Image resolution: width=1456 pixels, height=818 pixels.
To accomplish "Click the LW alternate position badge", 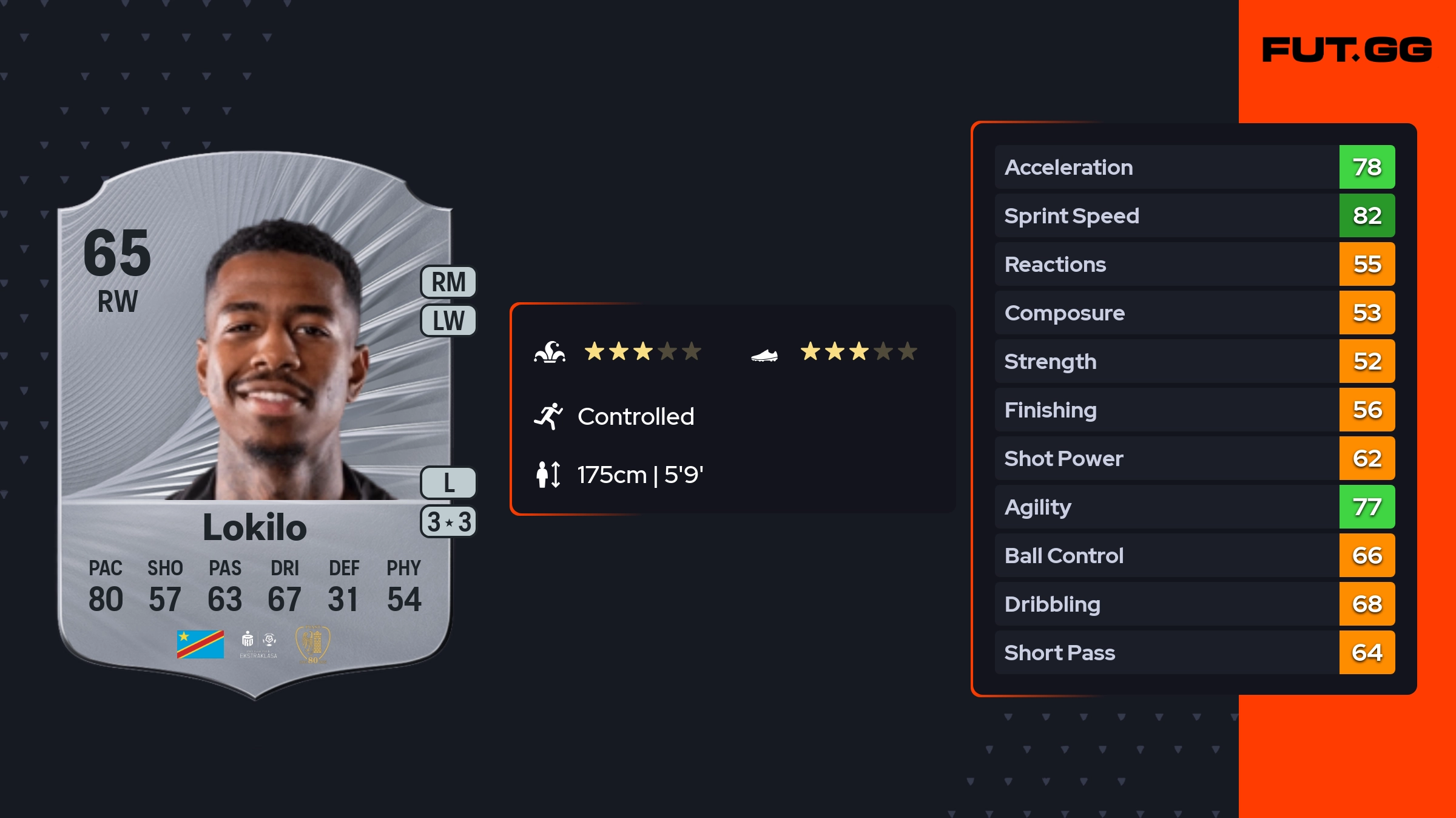I will (x=448, y=320).
